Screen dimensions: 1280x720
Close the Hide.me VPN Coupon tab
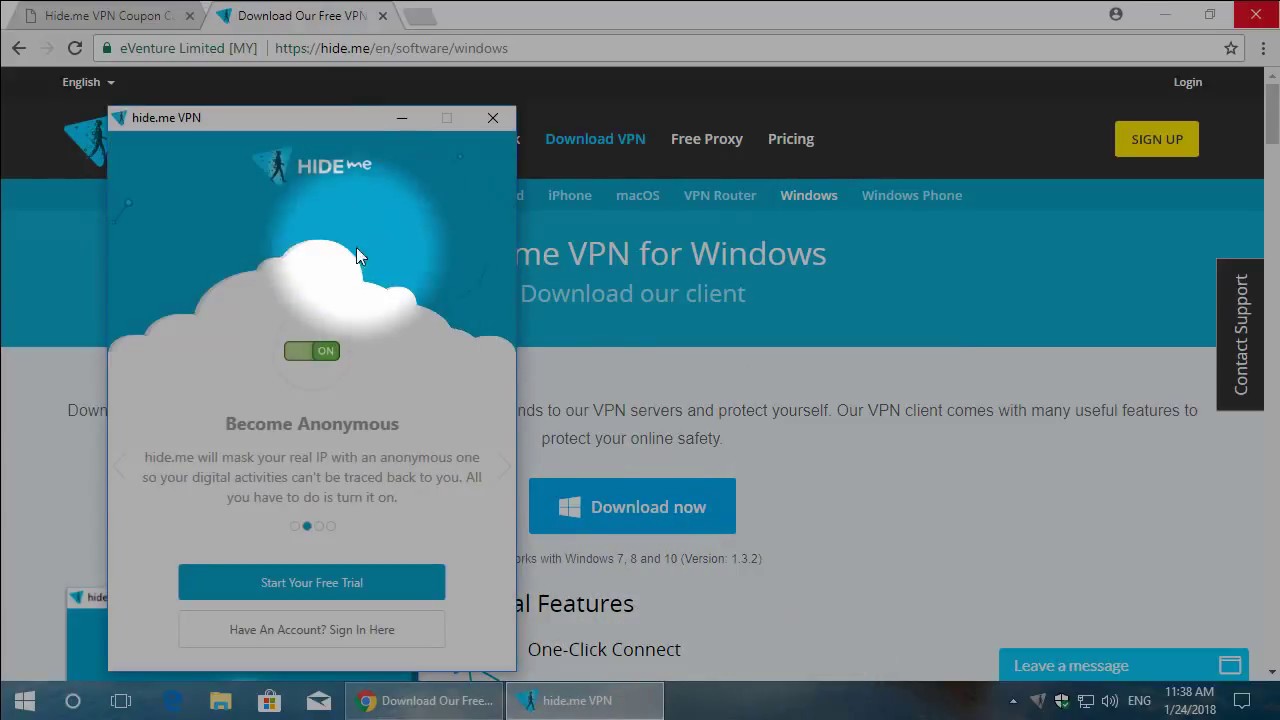190,16
